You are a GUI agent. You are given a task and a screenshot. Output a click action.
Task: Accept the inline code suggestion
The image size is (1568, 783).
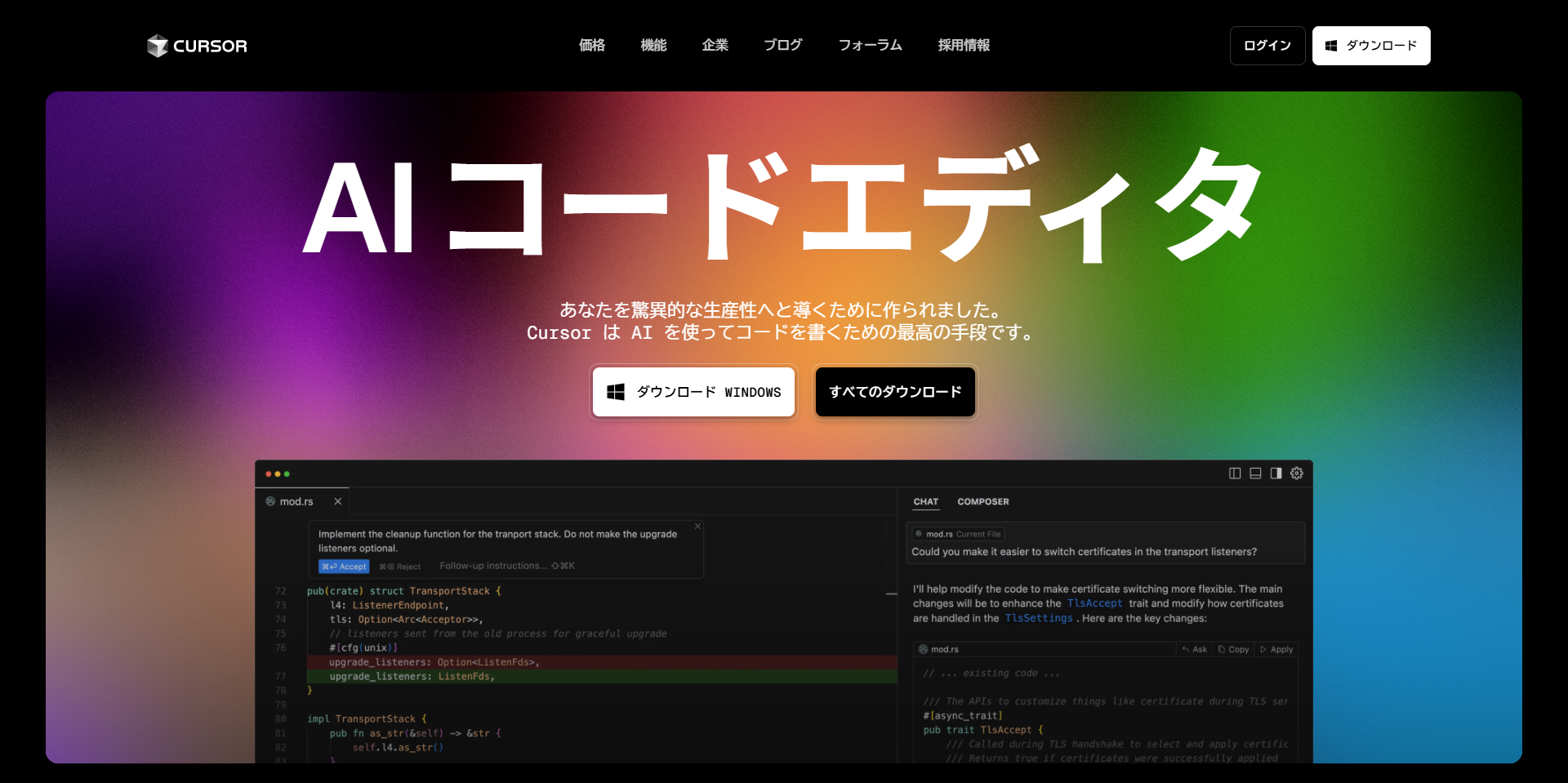pos(343,566)
